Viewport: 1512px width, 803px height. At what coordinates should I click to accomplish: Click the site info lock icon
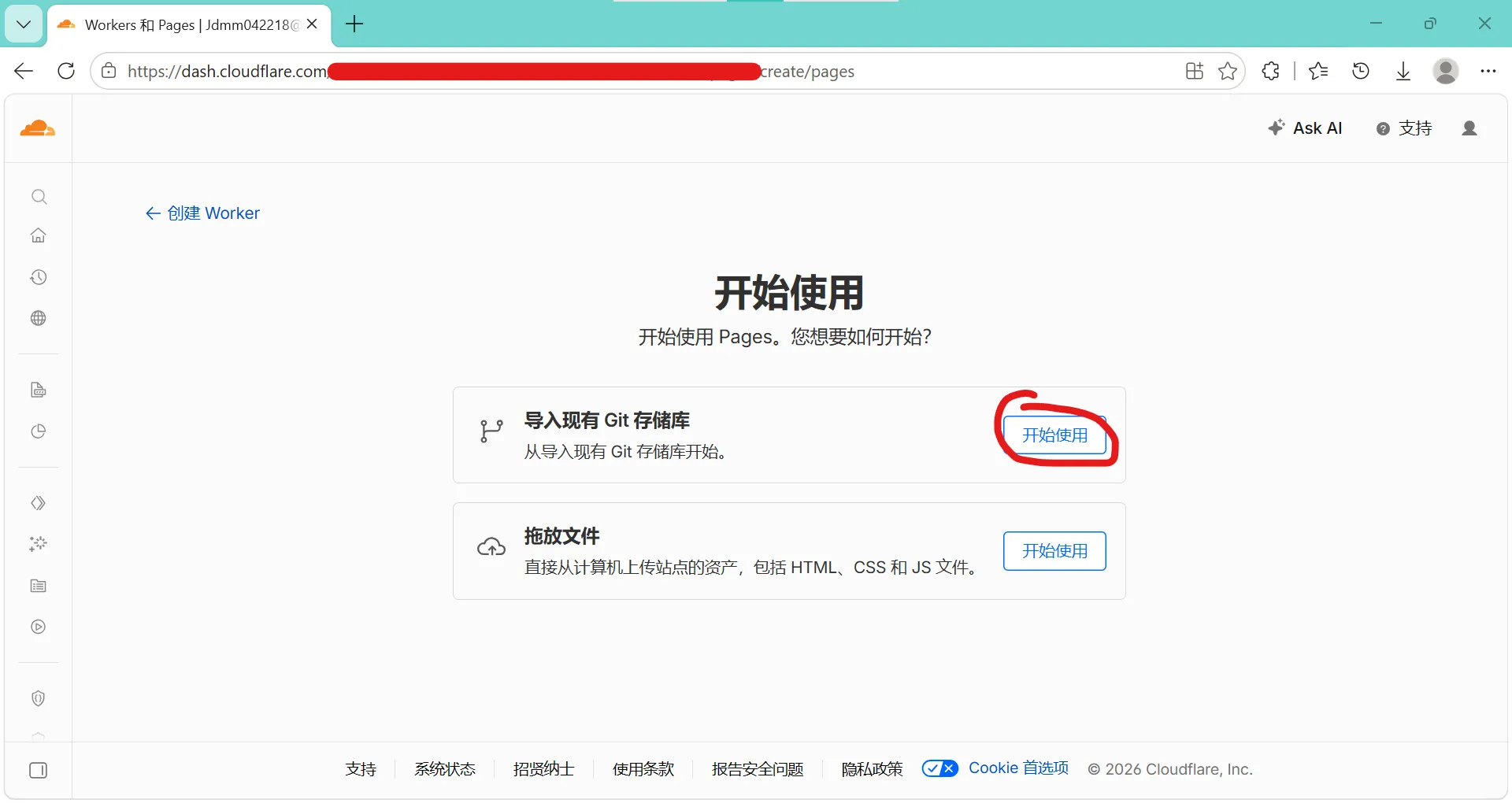click(109, 71)
